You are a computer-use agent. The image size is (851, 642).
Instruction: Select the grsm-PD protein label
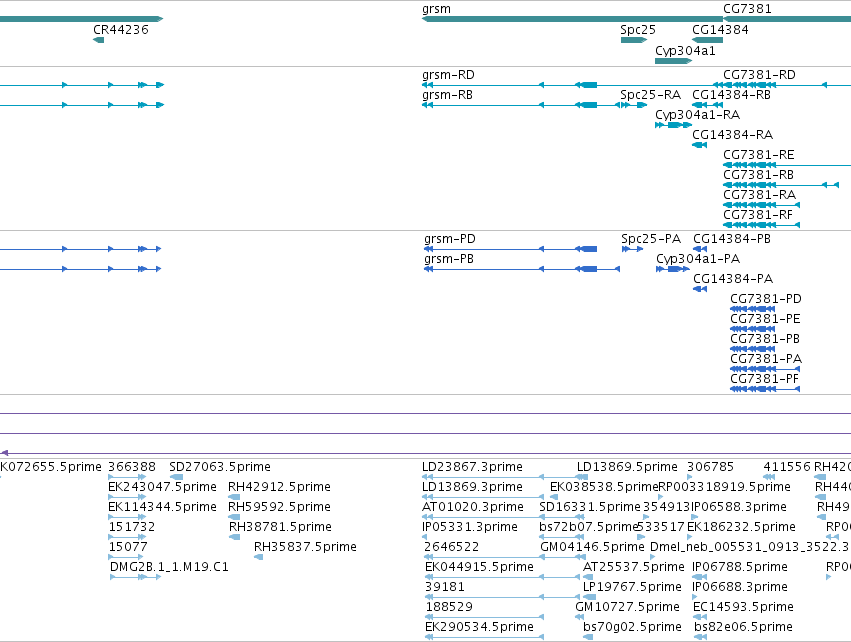pyautogui.click(x=449, y=239)
